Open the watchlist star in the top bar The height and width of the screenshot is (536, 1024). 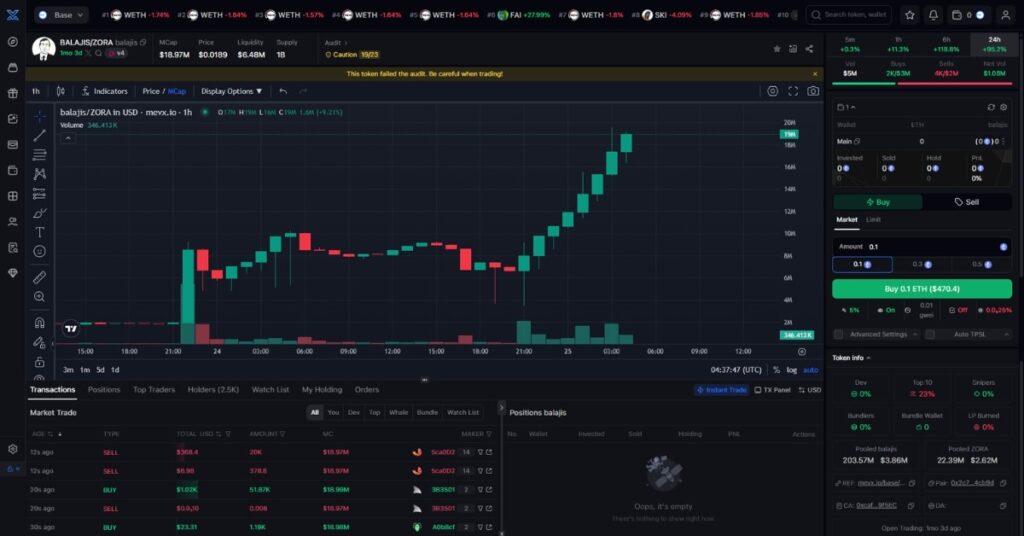coord(910,14)
